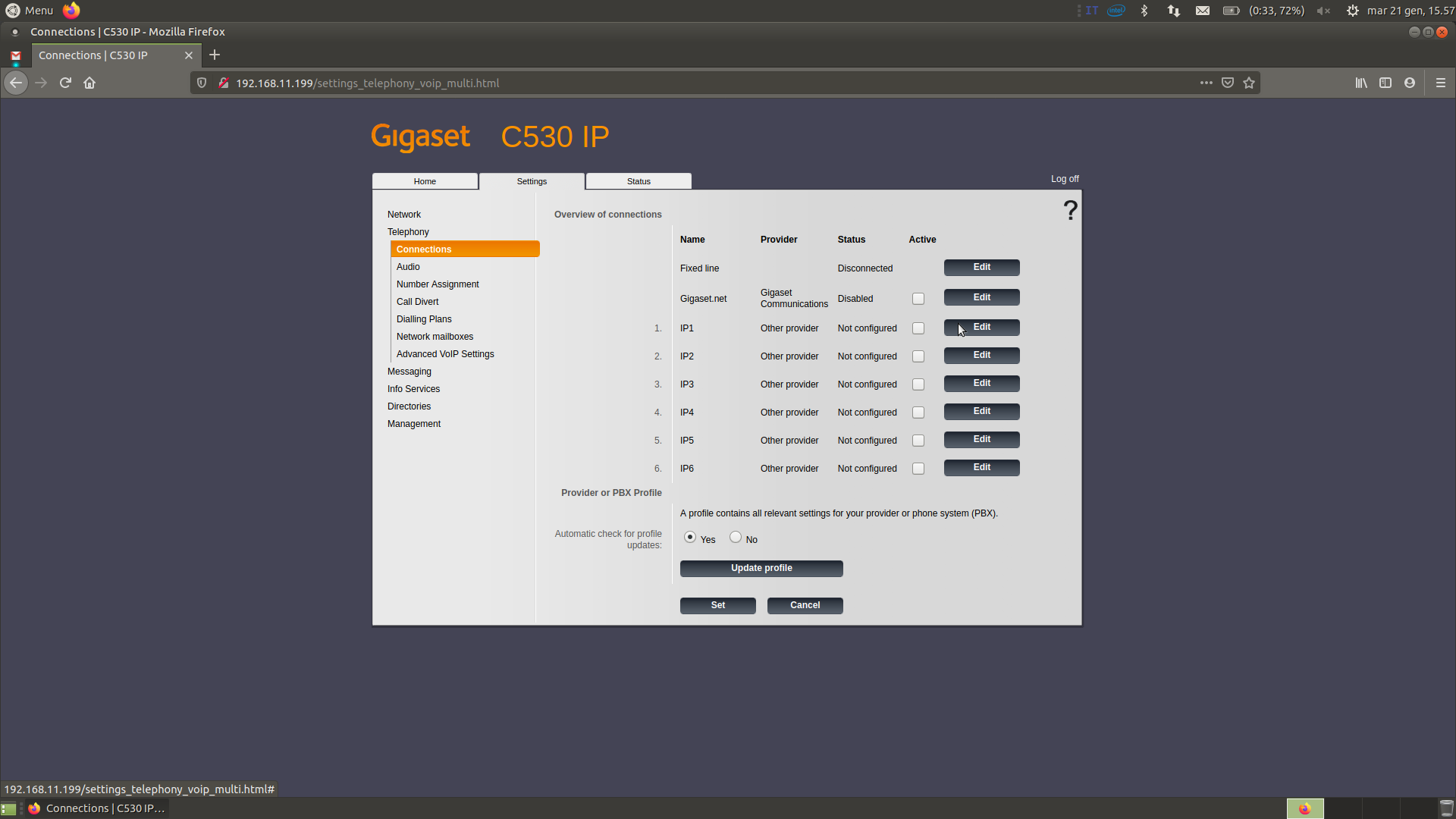The height and width of the screenshot is (819, 1456).
Task: Open the Firefox hamburger menu
Action: tap(1441, 83)
